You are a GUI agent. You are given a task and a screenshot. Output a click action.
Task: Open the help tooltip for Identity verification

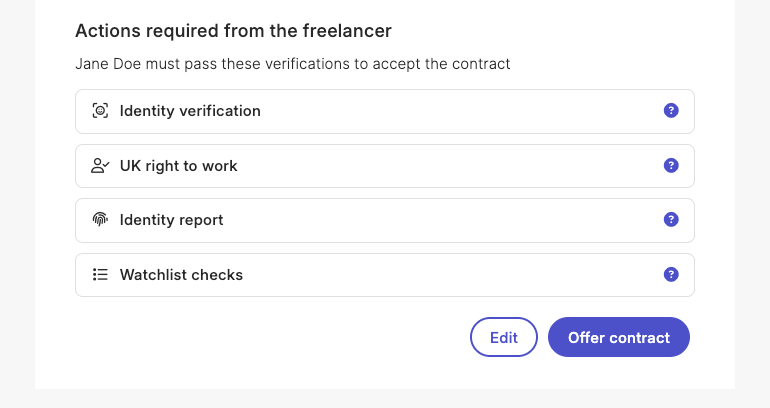(x=671, y=110)
